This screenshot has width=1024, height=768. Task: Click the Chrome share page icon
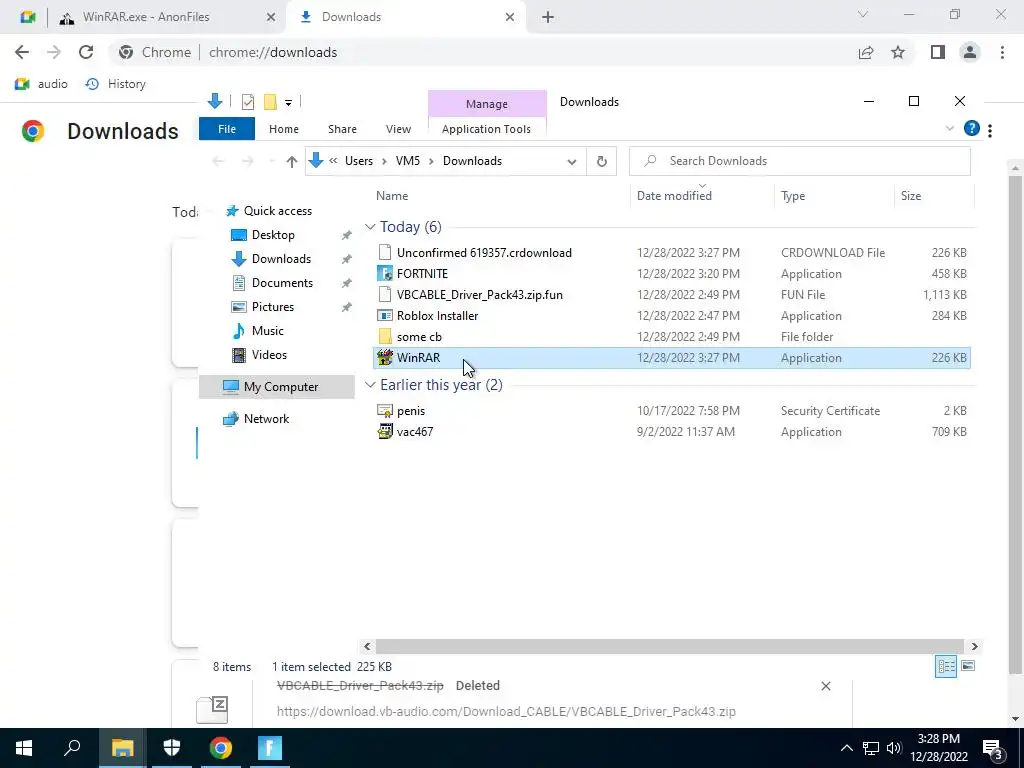tap(866, 52)
